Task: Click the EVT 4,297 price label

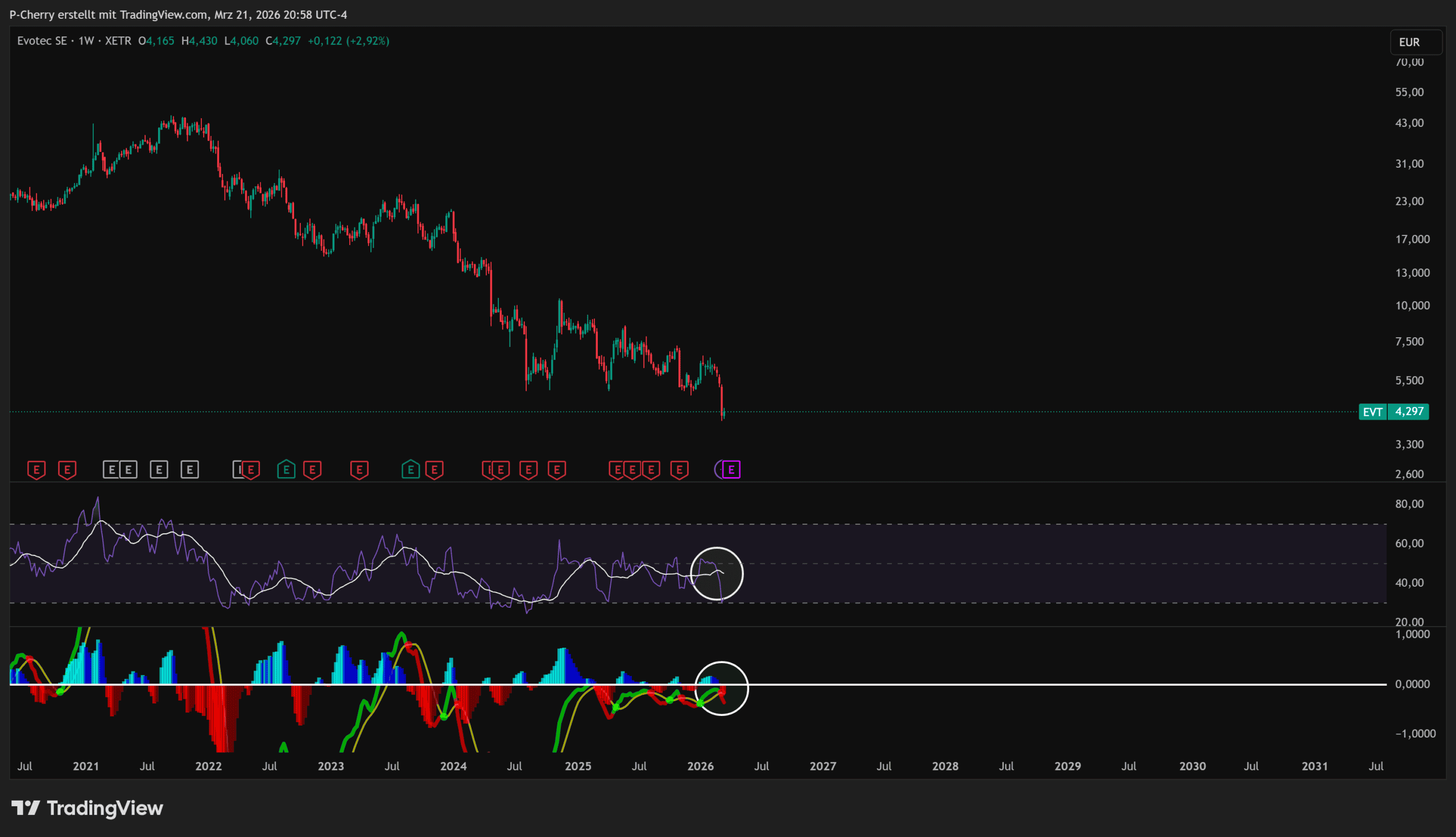Action: pos(1393,412)
